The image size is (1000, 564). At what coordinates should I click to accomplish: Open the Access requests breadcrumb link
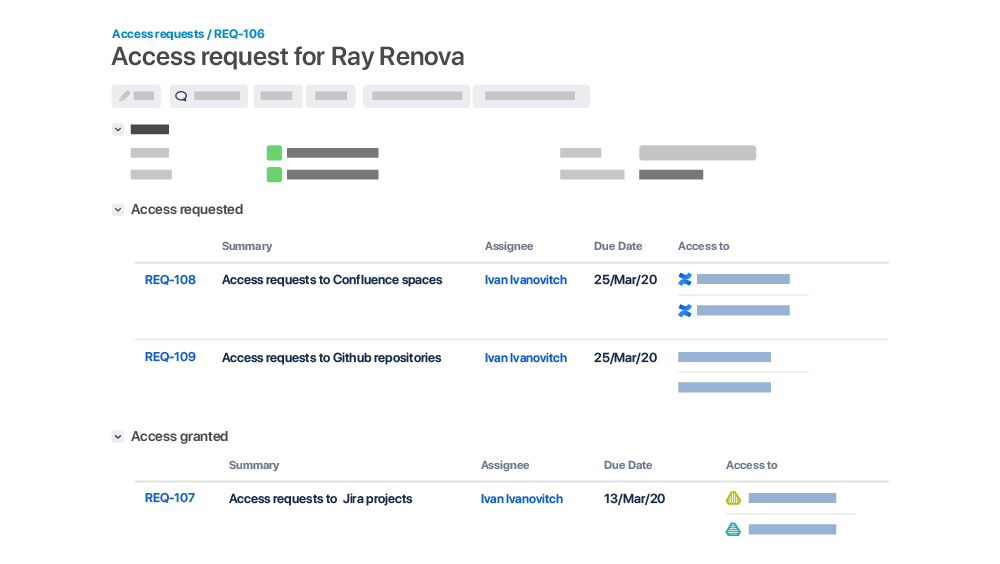coord(158,34)
